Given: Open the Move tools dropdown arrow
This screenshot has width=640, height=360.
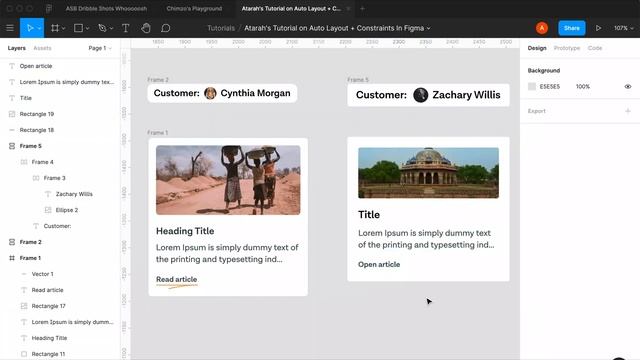Looking at the screenshot, I should (40, 29).
